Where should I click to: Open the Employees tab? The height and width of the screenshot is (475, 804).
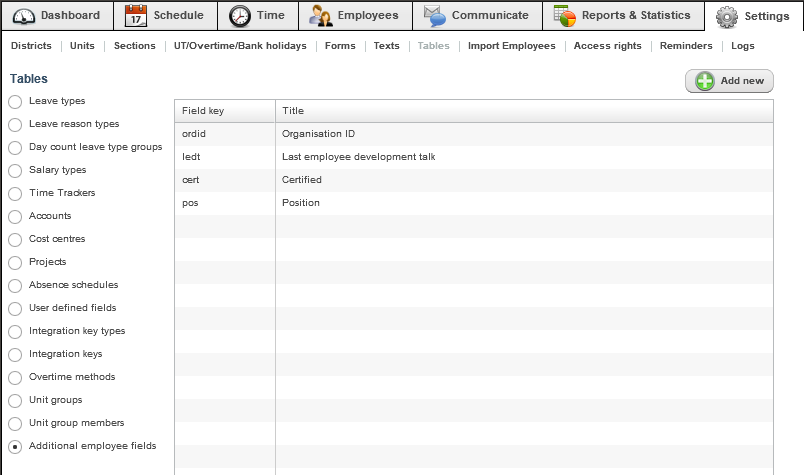pyautogui.click(x=355, y=15)
